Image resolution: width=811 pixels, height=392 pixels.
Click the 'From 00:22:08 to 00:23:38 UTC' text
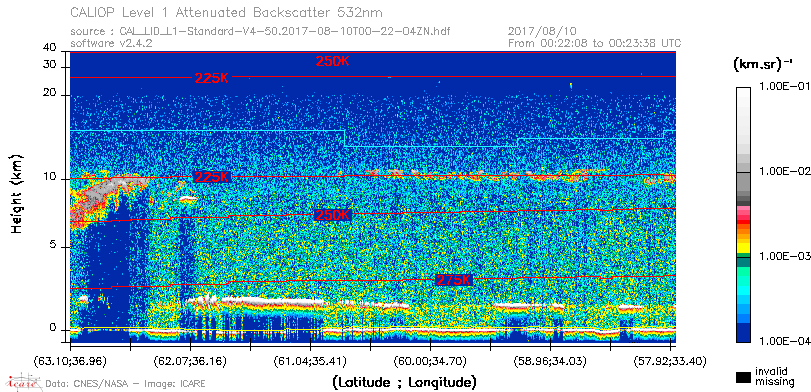(x=595, y=43)
